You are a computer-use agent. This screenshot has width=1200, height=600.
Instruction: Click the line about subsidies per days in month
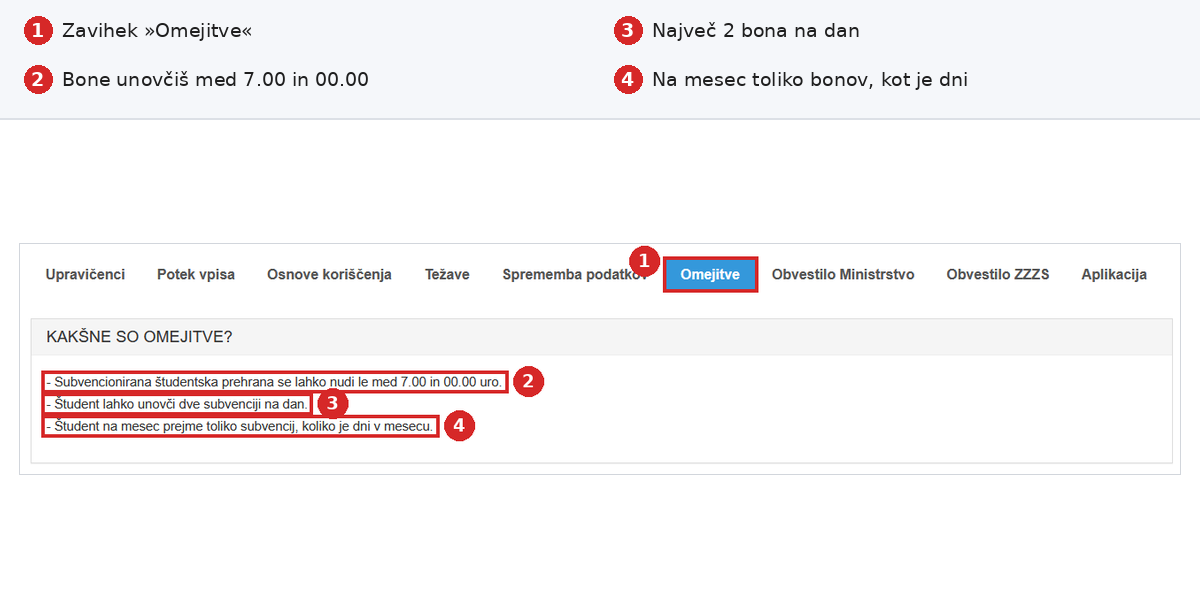point(240,426)
